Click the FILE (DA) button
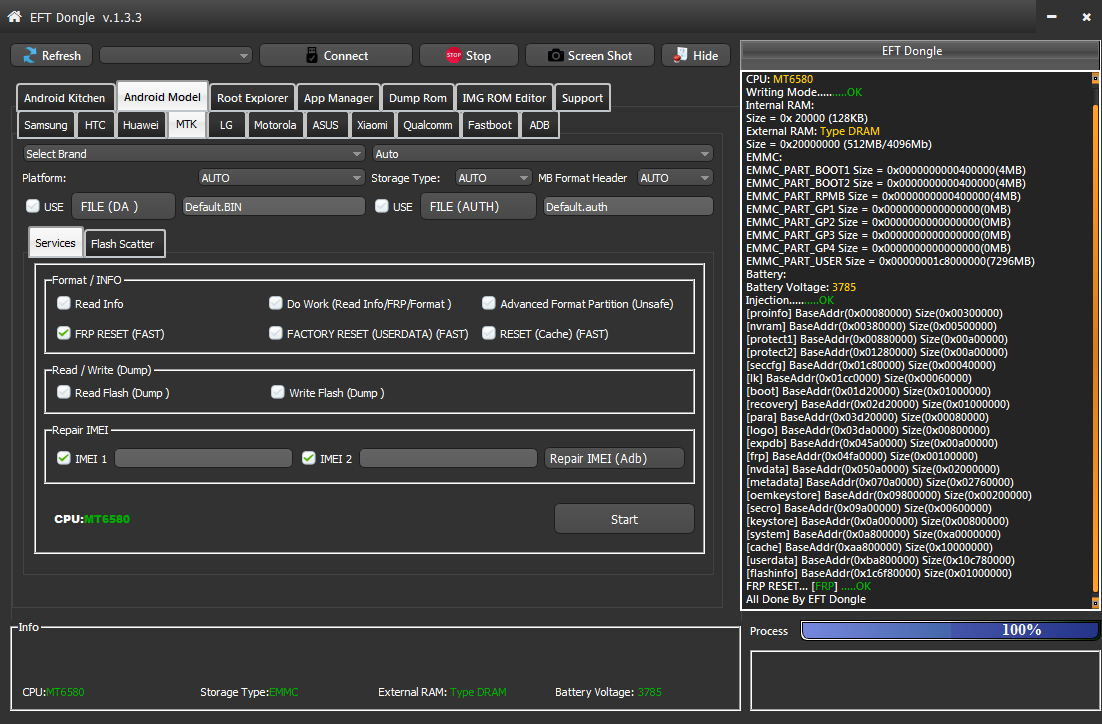This screenshot has width=1102, height=724. (123, 206)
